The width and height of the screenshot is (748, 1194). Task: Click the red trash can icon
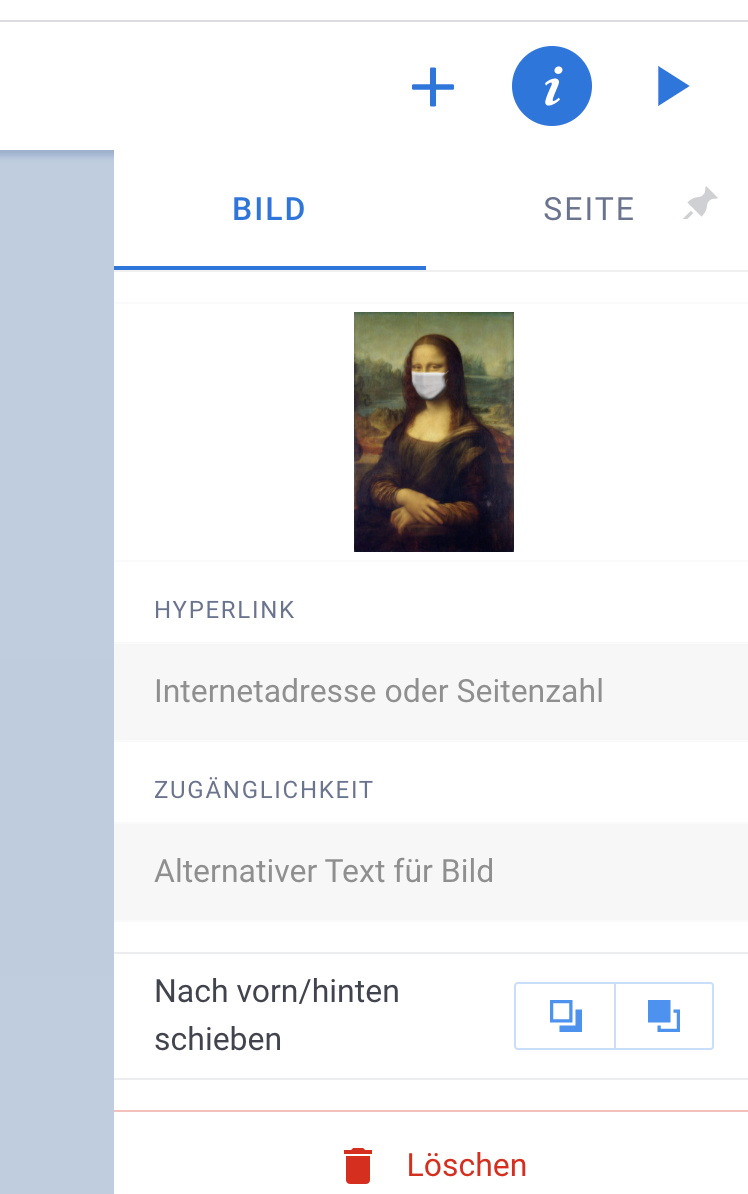click(358, 1166)
